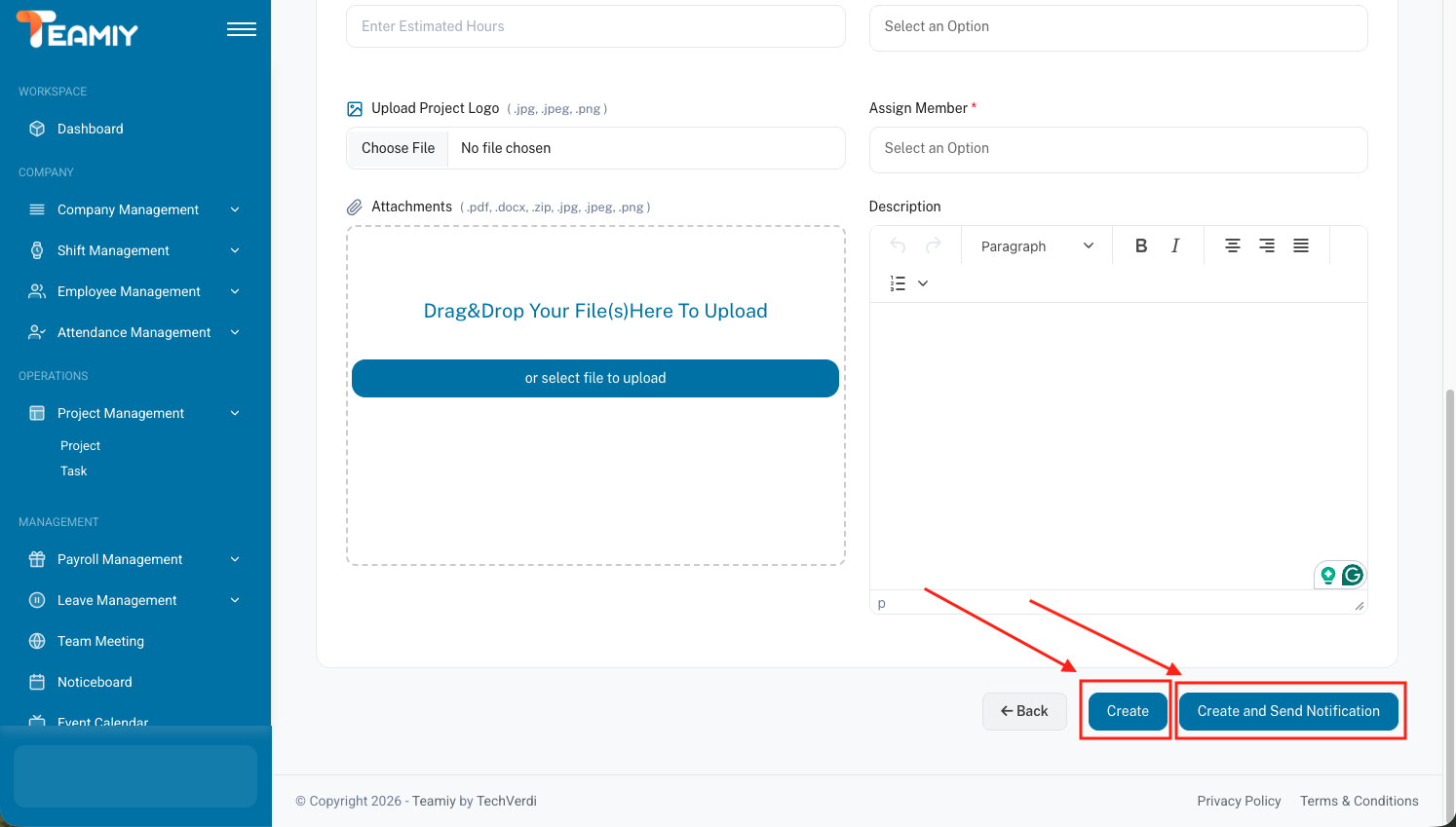This screenshot has height=827, width=1456.
Task: Go to Task under Project Management
Action: click(x=74, y=470)
